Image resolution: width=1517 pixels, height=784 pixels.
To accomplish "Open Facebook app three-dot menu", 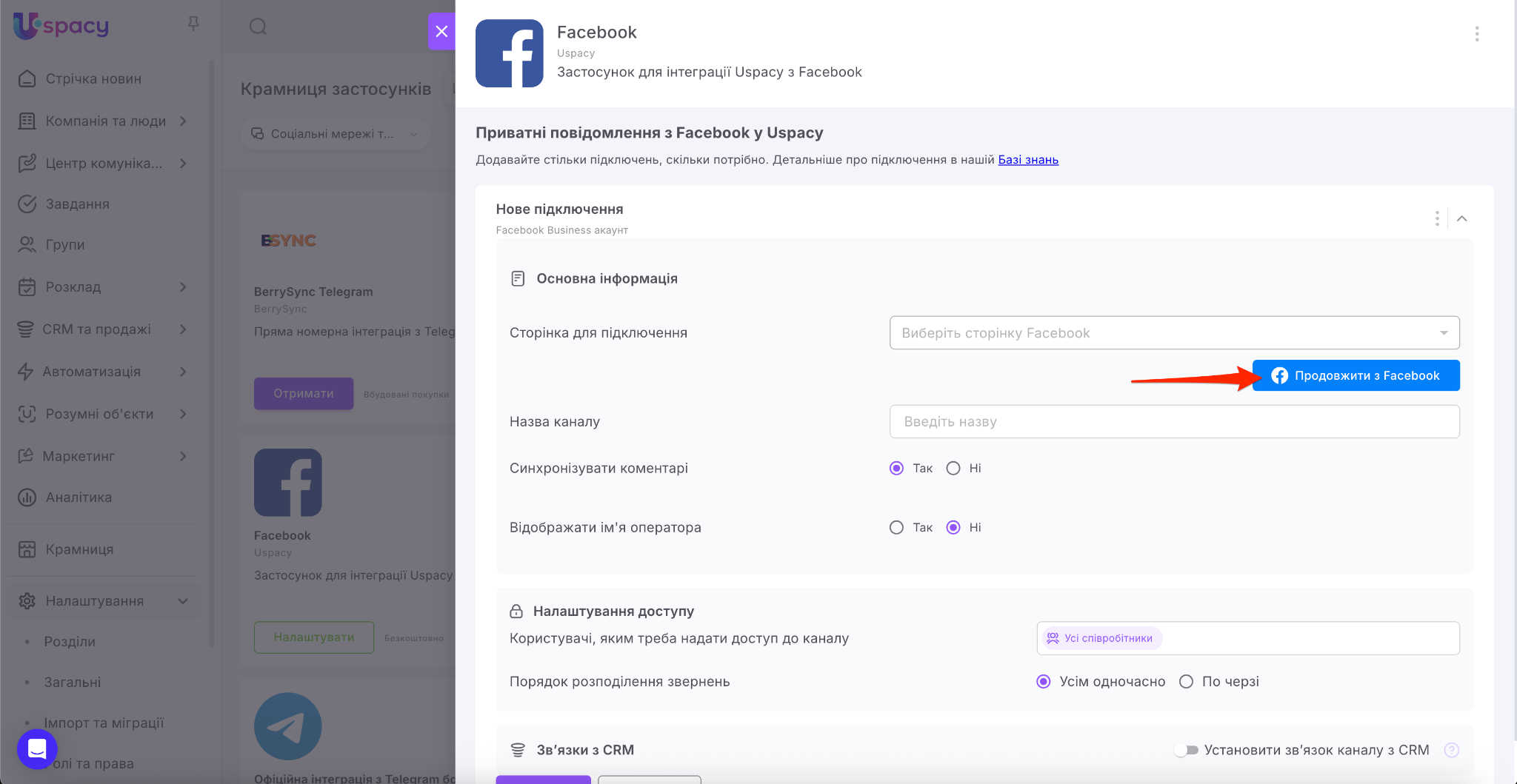I will pyautogui.click(x=1476, y=34).
